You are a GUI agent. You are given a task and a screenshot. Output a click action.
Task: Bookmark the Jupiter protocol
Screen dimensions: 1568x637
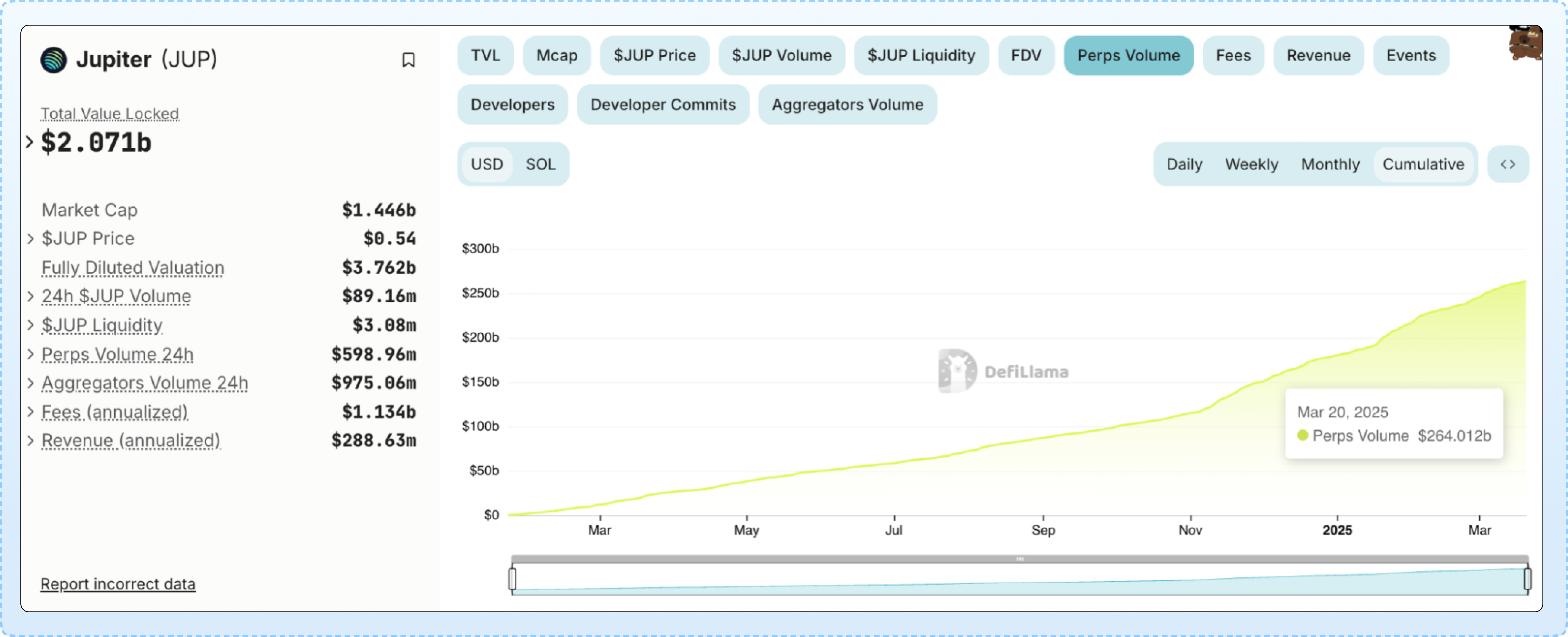(408, 60)
